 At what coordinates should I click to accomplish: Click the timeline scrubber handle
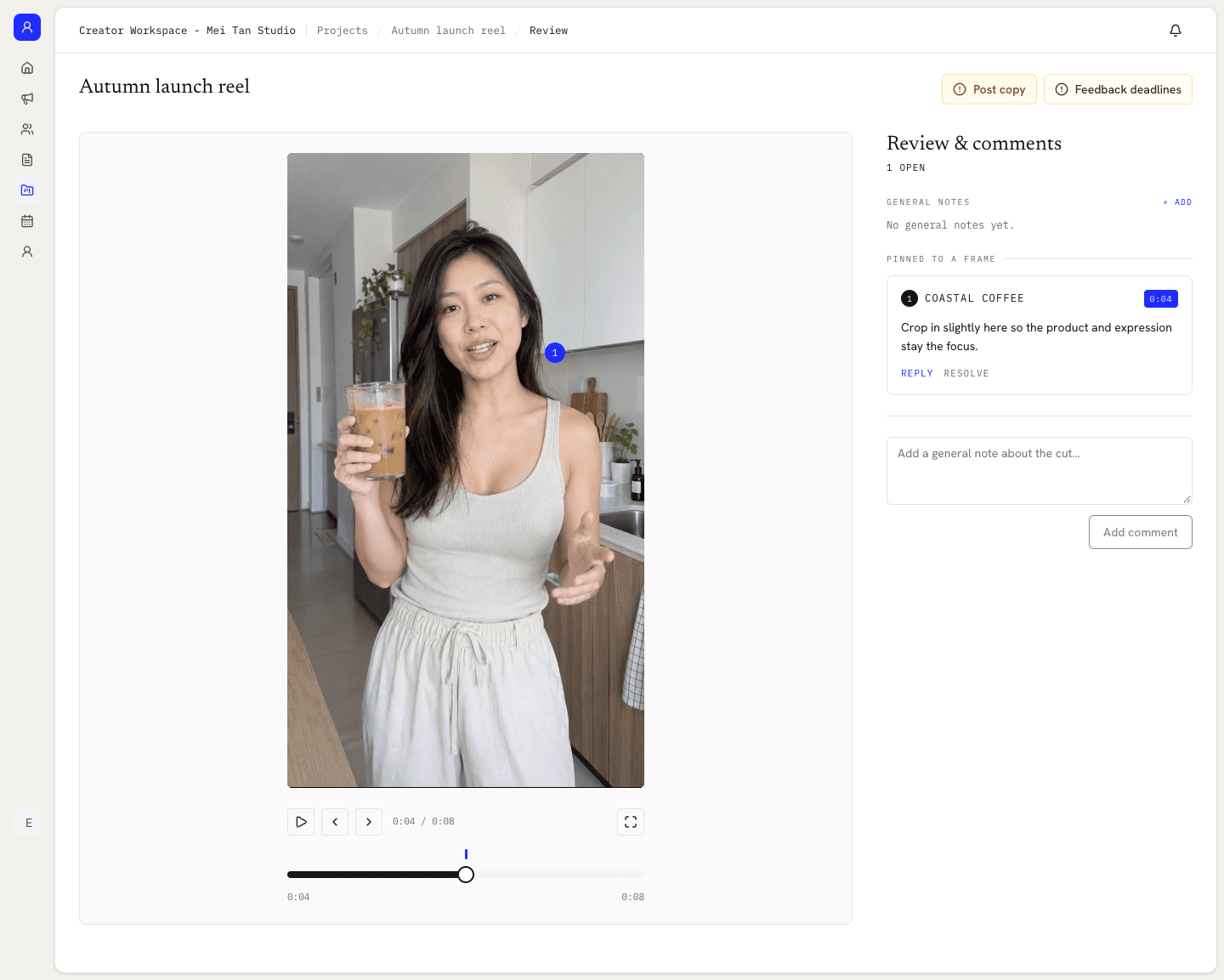[x=466, y=875]
